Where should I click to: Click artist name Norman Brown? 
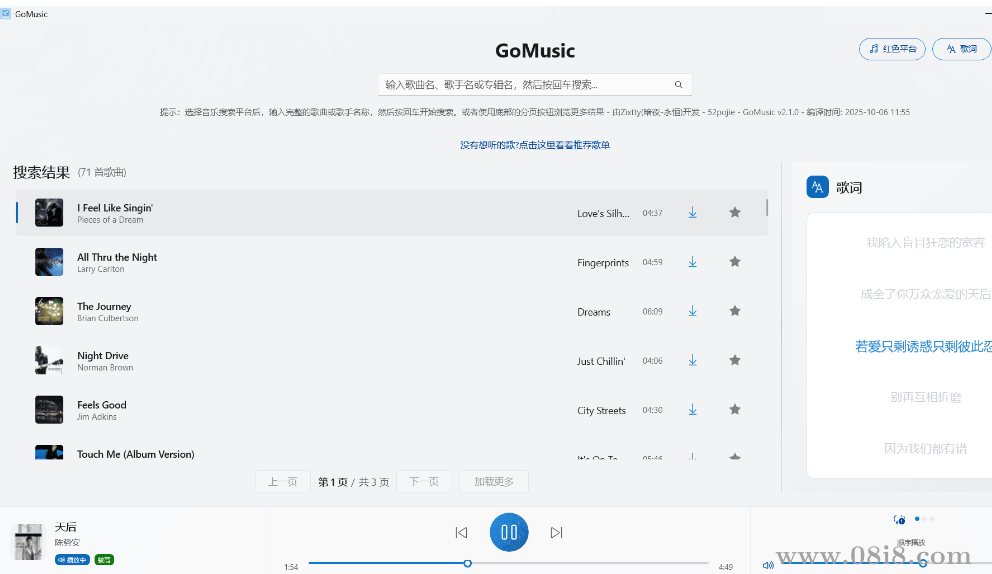pos(105,368)
